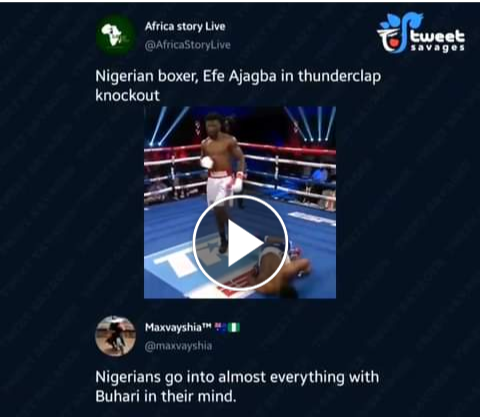The height and width of the screenshot is (417, 480).
Task: Click the word 'savages' in the watermark
Action: (437, 48)
